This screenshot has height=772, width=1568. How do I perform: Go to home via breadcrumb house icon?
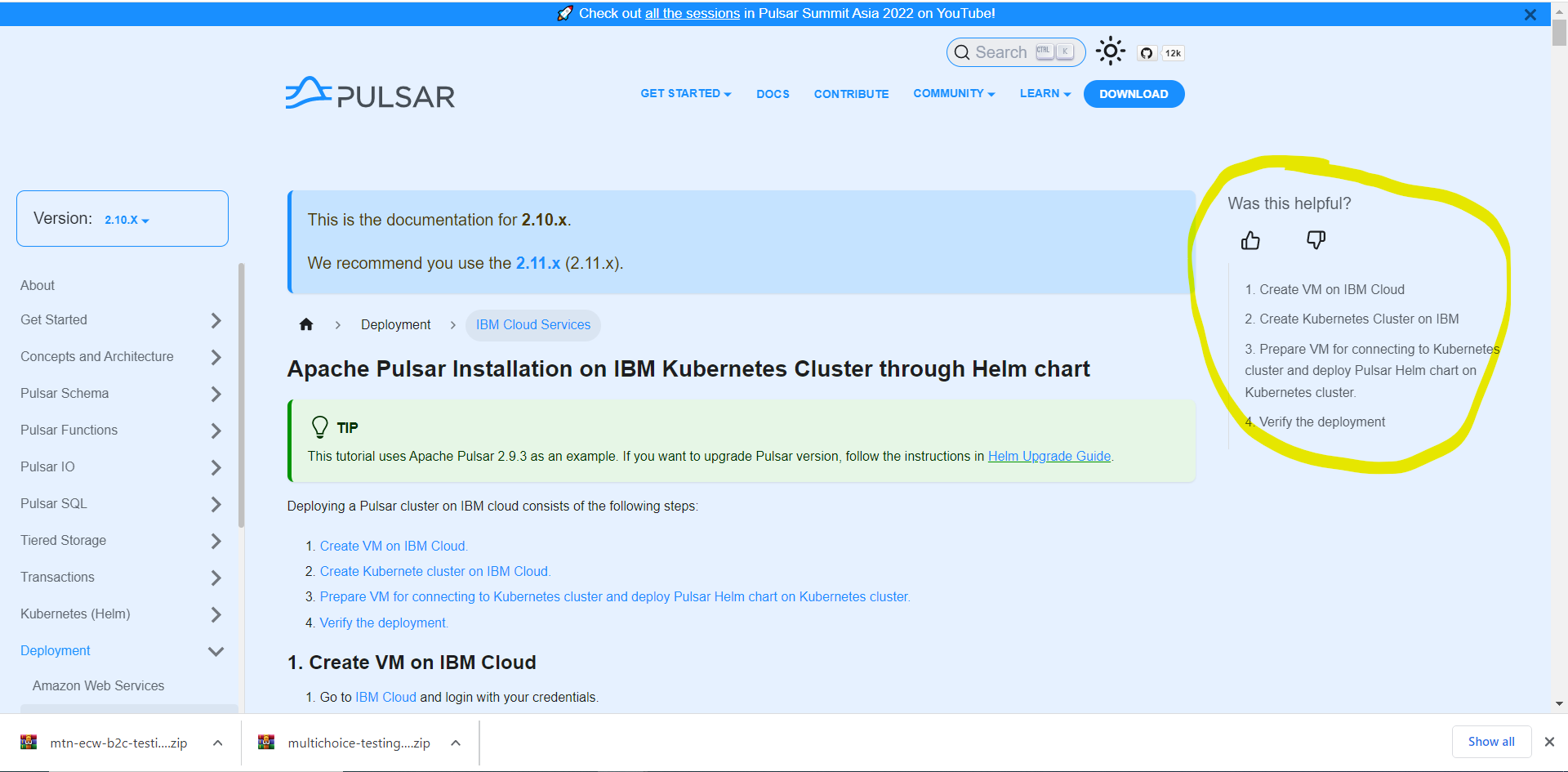coord(306,324)
